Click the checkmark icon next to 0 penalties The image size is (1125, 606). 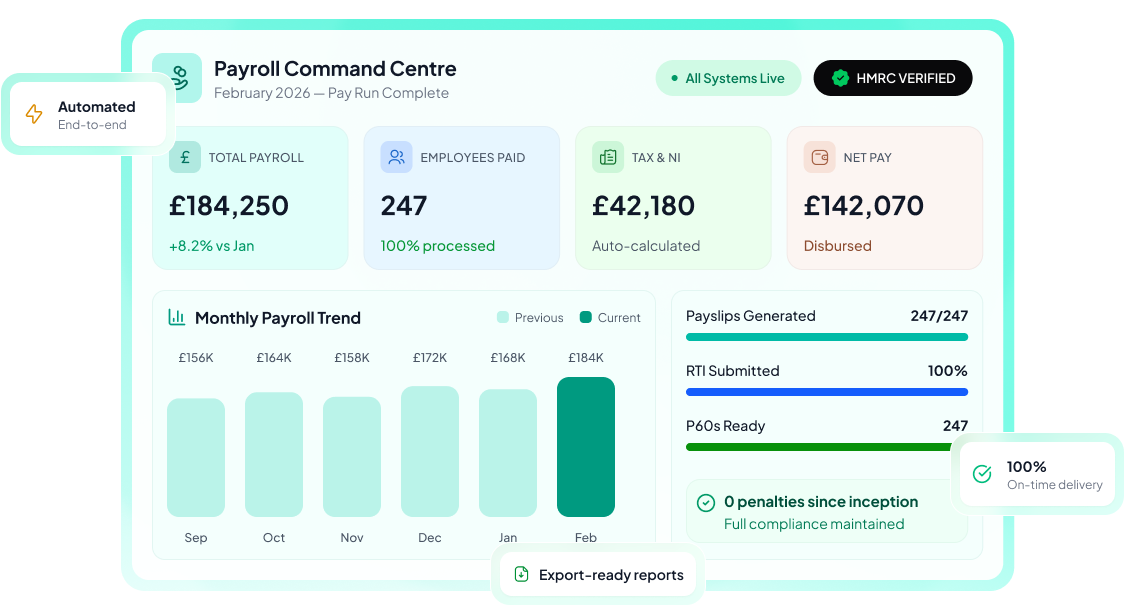pyautogui.click(x=706, y=502)
